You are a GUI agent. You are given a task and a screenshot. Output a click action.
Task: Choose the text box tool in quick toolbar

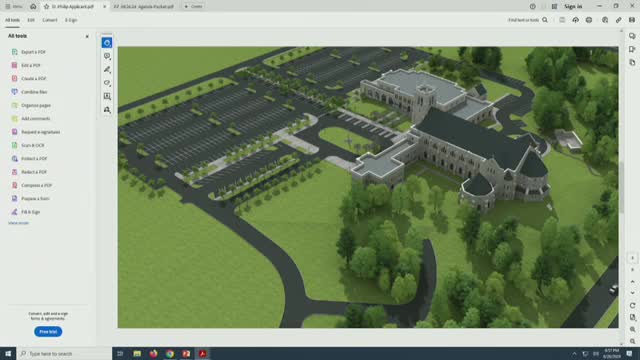pyautogui.click(x=107, y=96)
